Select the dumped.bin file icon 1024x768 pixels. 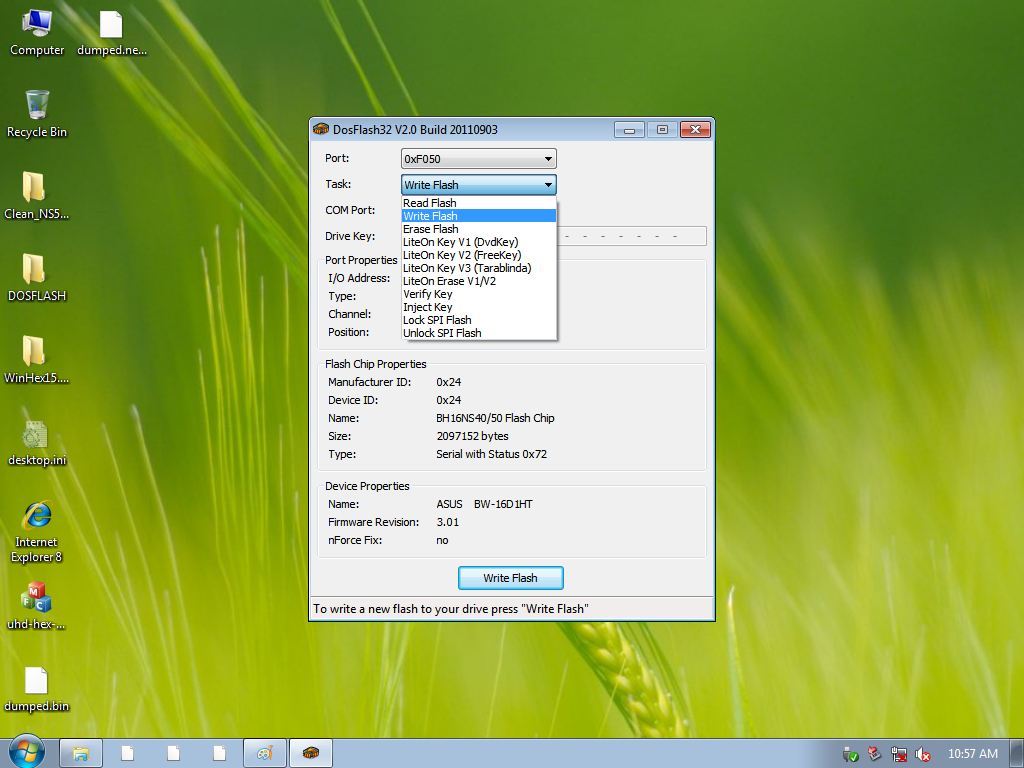click(36, 686)
